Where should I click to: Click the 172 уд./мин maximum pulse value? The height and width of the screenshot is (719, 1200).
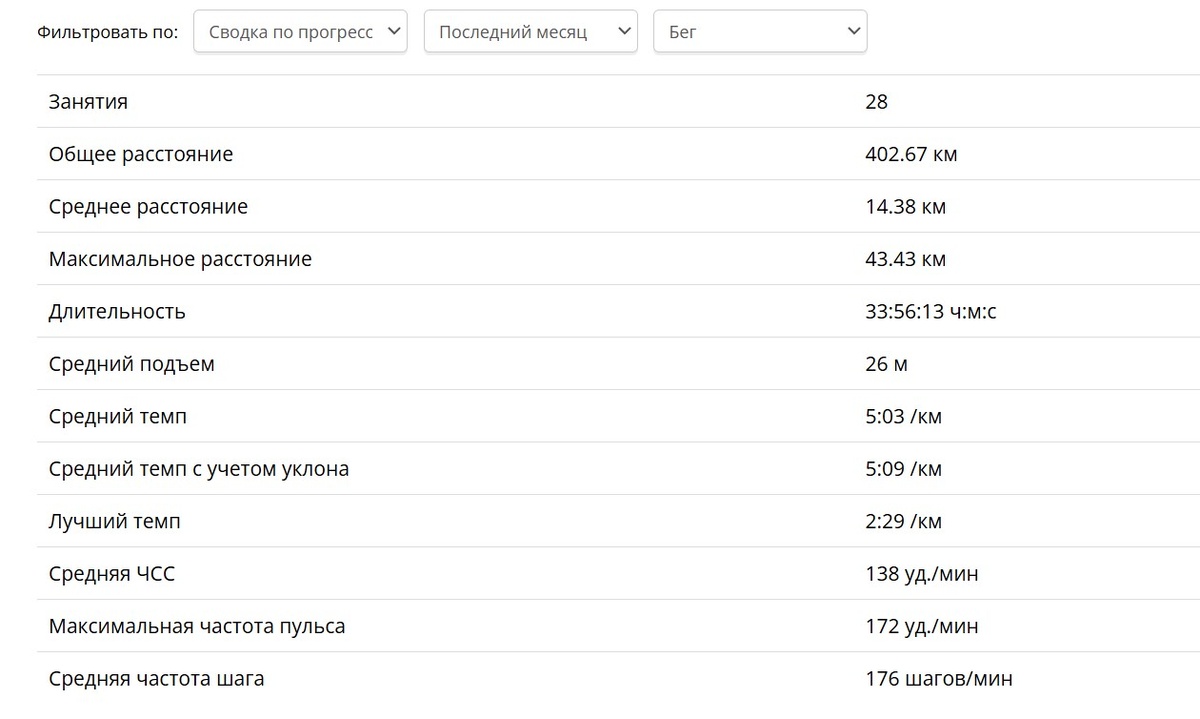click(921, 626)
